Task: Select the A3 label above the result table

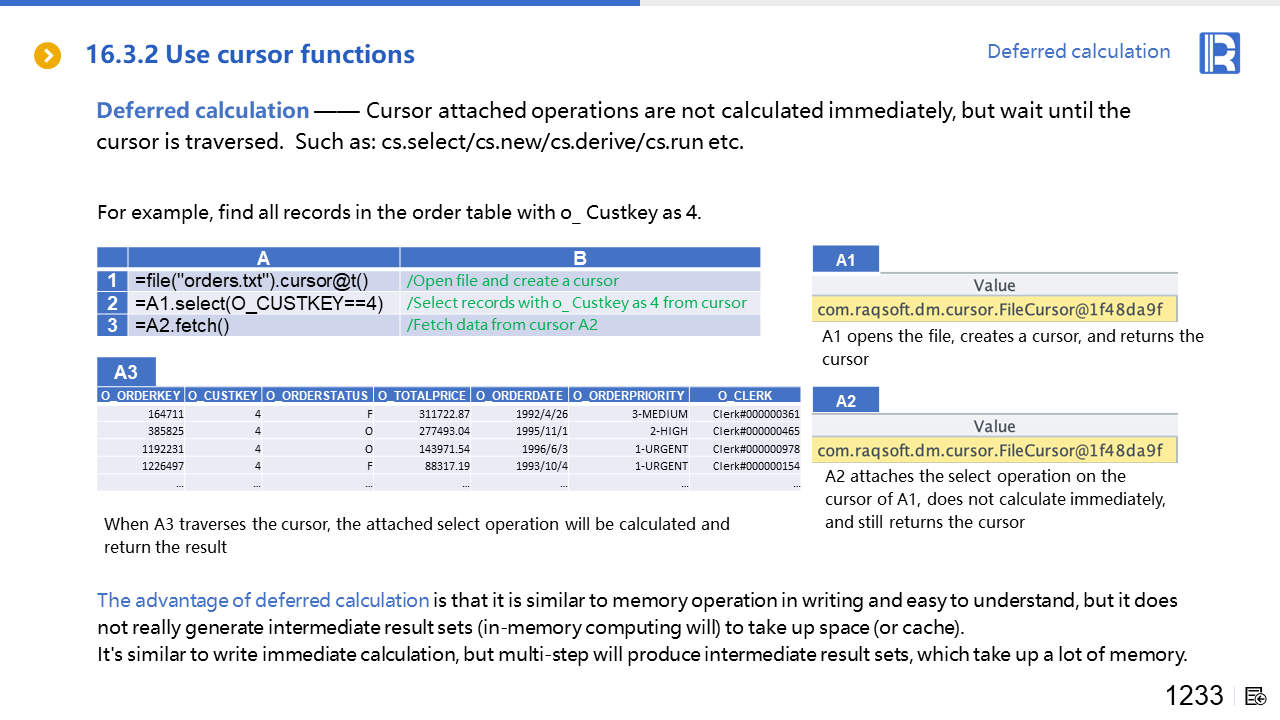Action: tap(126, 373)
